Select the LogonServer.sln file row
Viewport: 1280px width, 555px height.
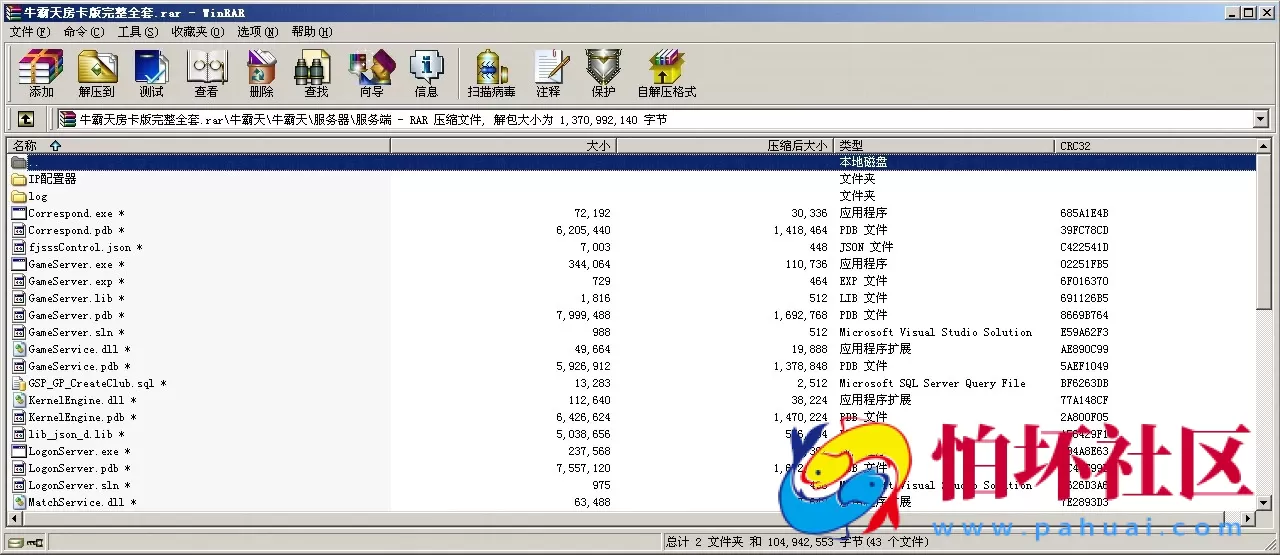632,485
